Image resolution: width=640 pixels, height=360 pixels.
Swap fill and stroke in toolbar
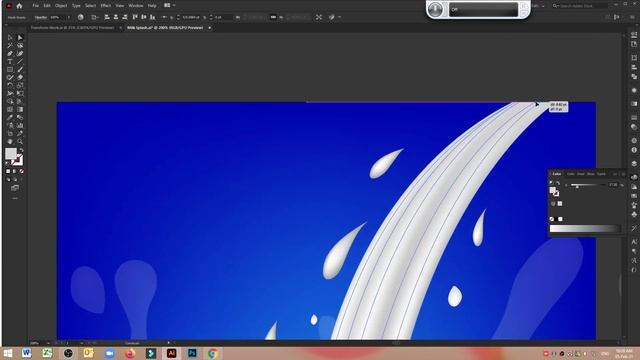click(21, 150)
